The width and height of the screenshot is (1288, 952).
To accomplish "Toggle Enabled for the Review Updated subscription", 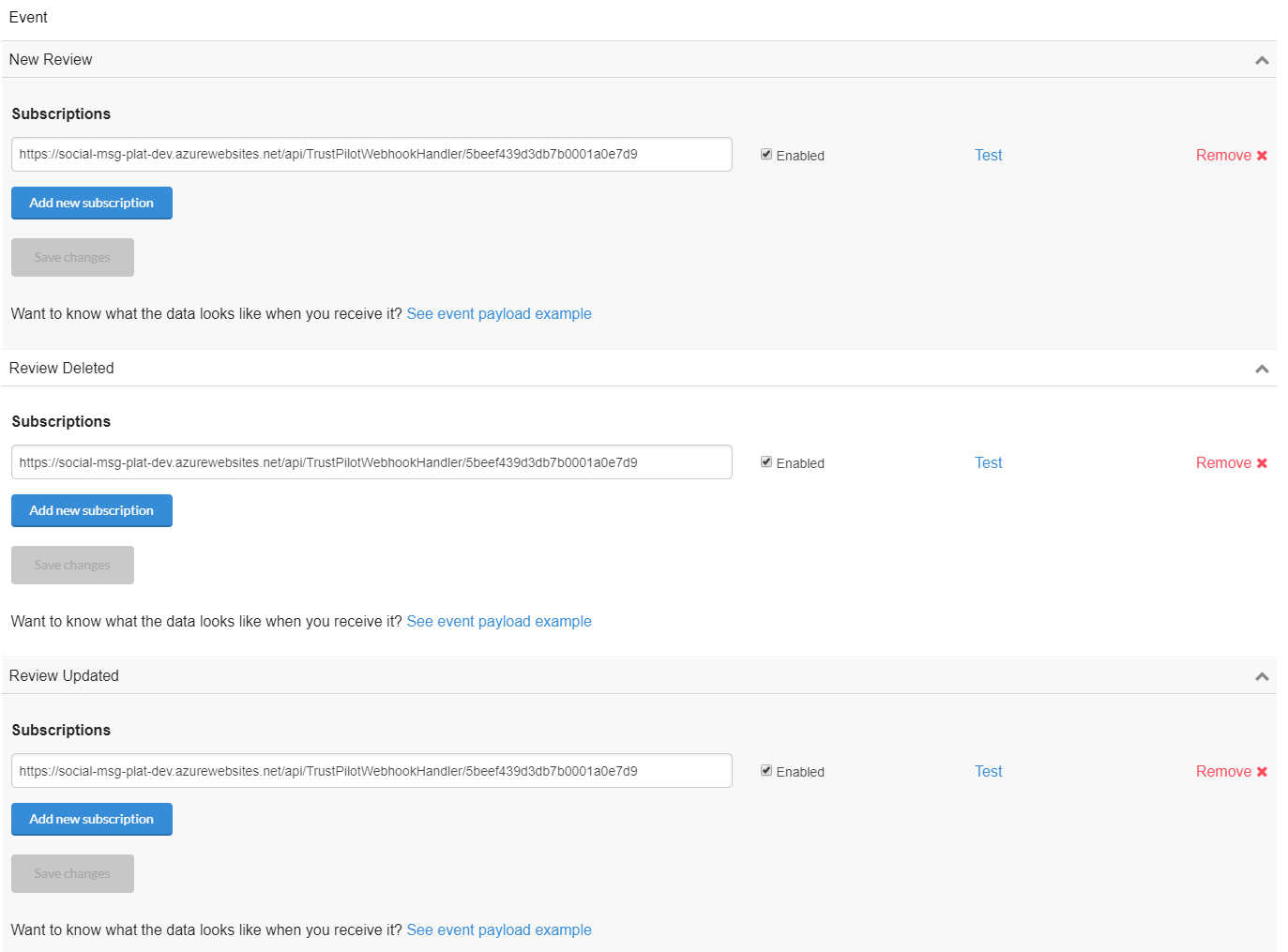I will [x=766, y=770].
